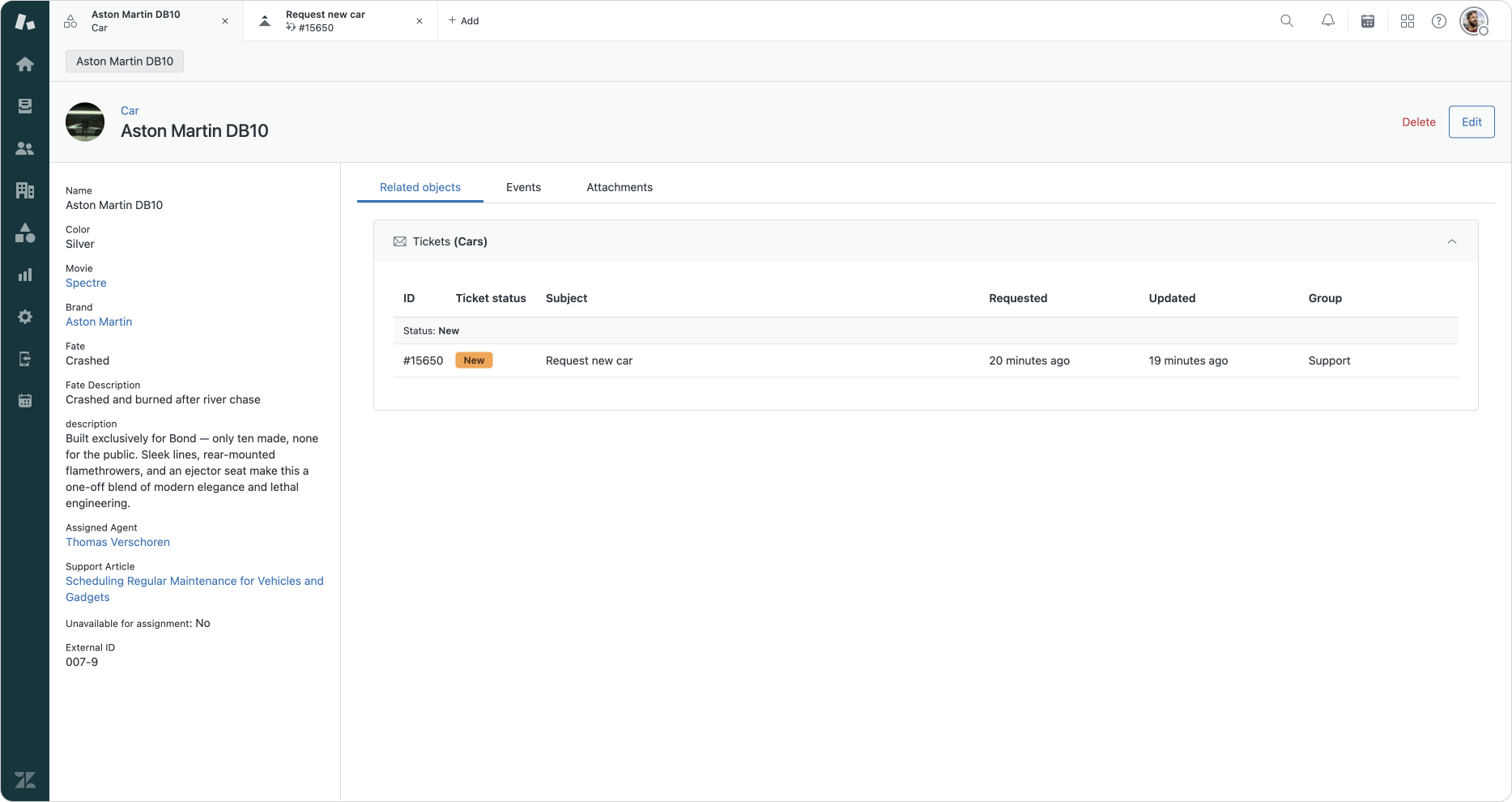
Task: Click the Status: New group row
Action: tap(926, 331)
